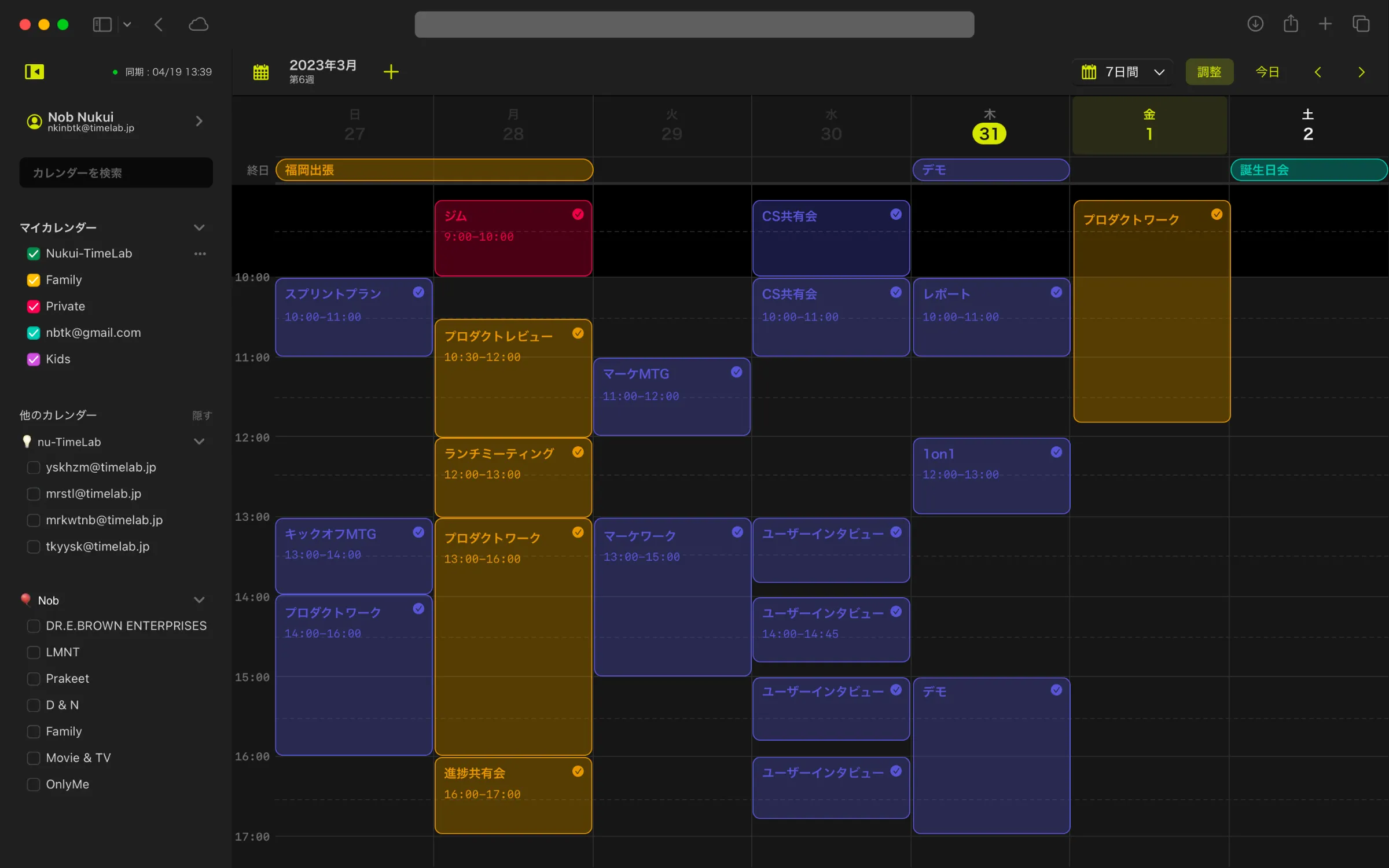This screenshot has height=868, width=1389.
Task: Open the month calendar grid icon
Action: tap(261, 72)
